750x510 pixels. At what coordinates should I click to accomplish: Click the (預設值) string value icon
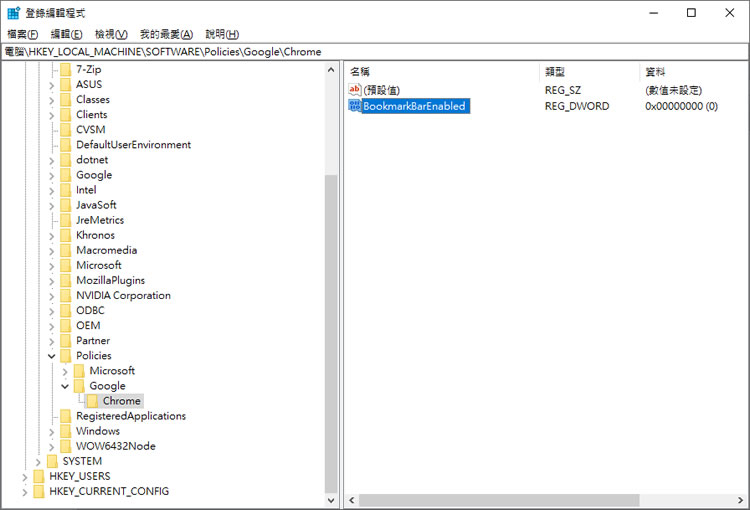pos(354,89)
